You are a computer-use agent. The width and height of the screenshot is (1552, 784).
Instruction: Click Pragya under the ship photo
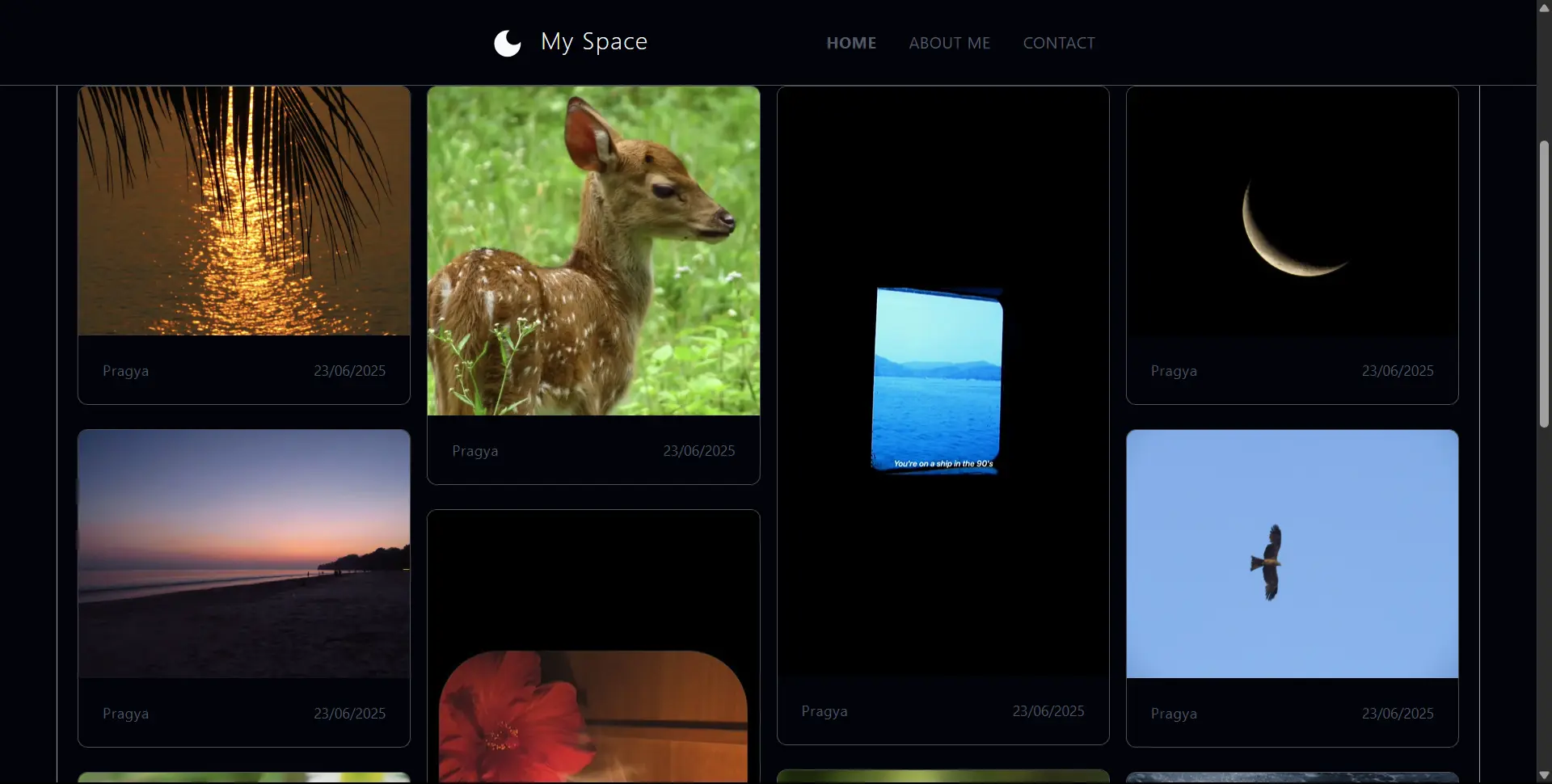pyautogui.click(x=824, y=711)
